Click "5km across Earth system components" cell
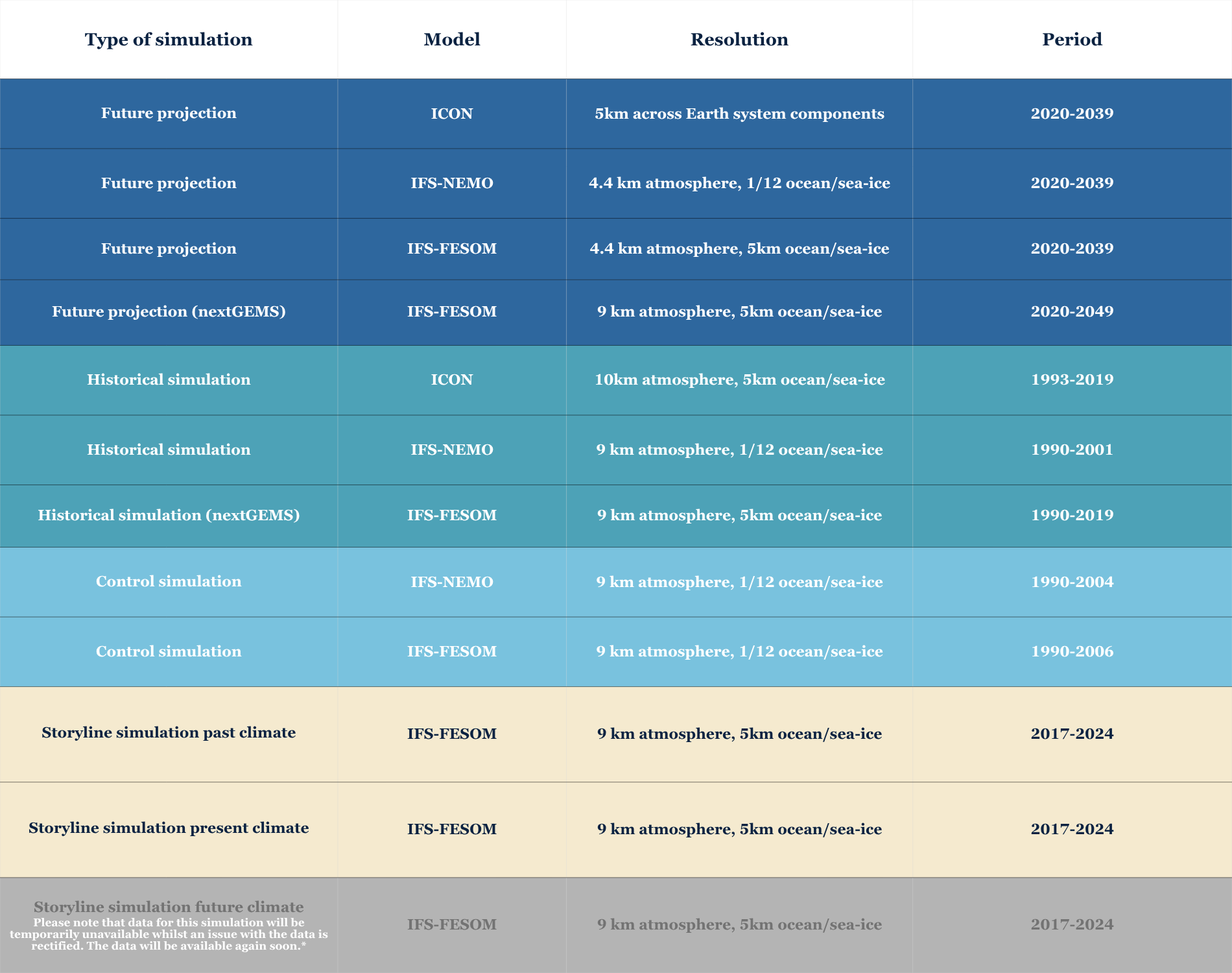The image size is (1232, 973). point(739,114)
